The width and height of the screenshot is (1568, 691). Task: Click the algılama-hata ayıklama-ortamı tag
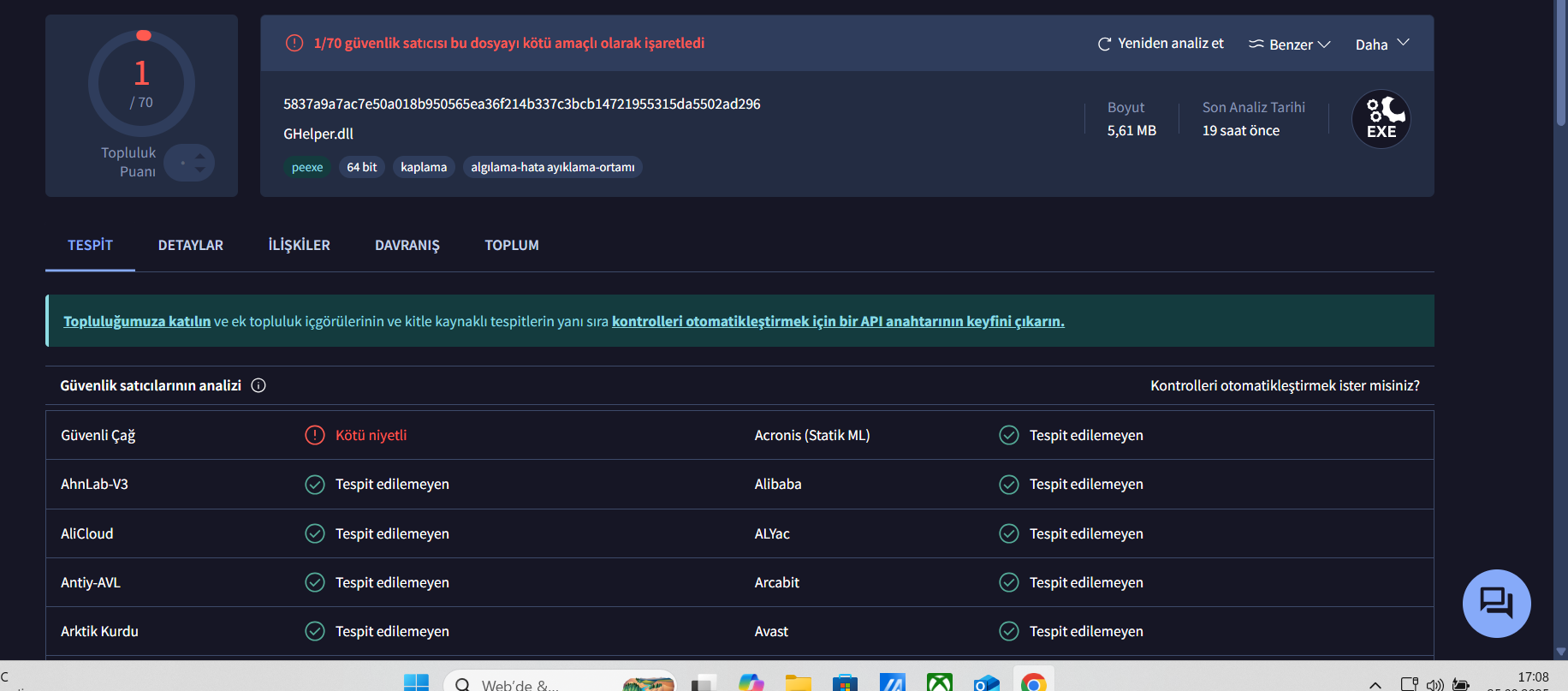click(553, 167)
